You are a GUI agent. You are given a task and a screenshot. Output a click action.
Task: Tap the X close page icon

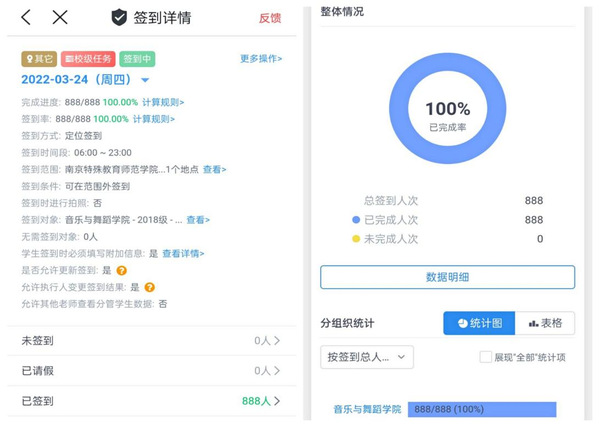point(60,17)
